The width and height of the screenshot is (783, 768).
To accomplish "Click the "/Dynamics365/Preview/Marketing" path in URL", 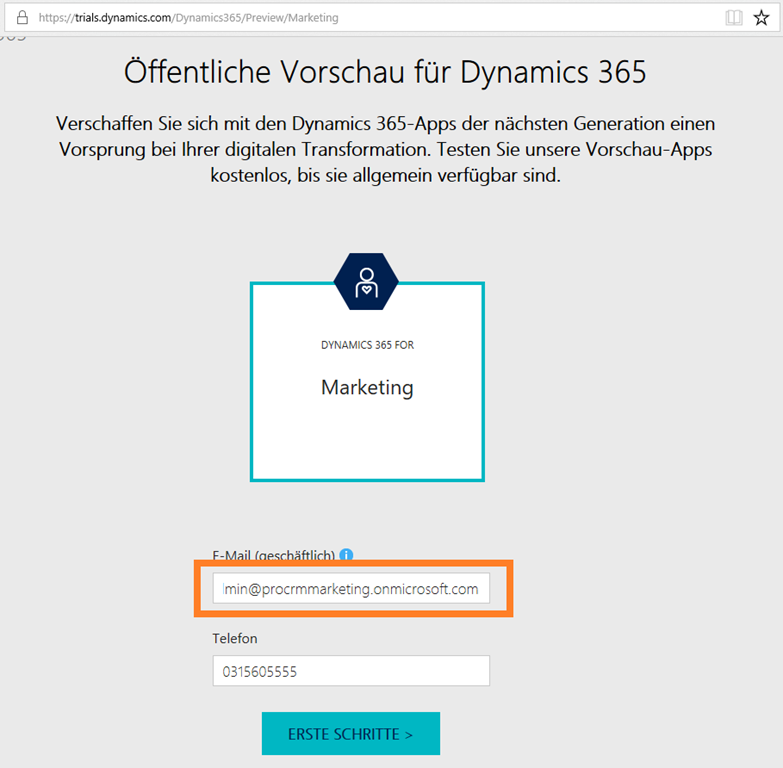I will coord(255,17).
